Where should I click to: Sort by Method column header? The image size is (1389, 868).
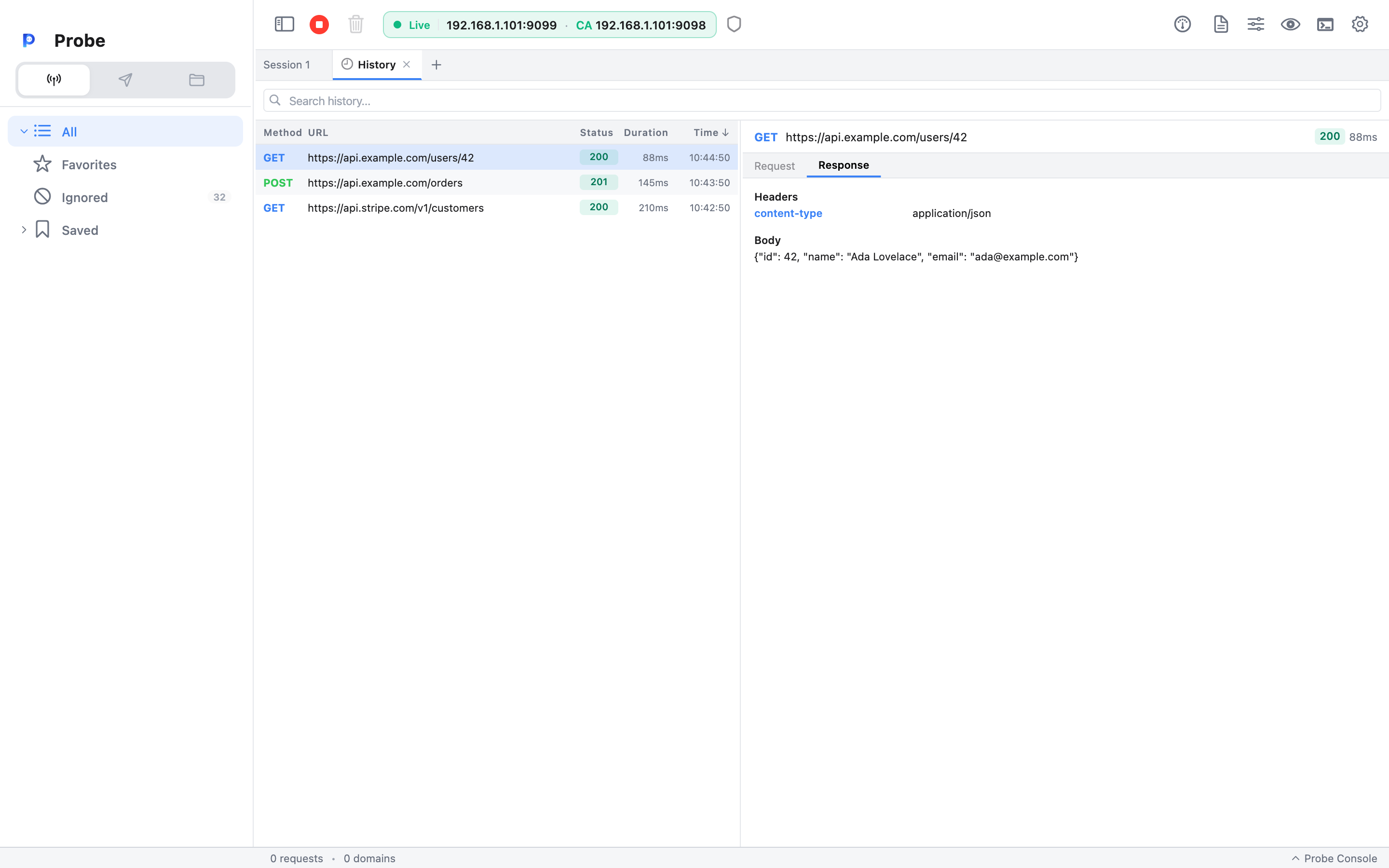pyautogui.click(x=283, y=133)
